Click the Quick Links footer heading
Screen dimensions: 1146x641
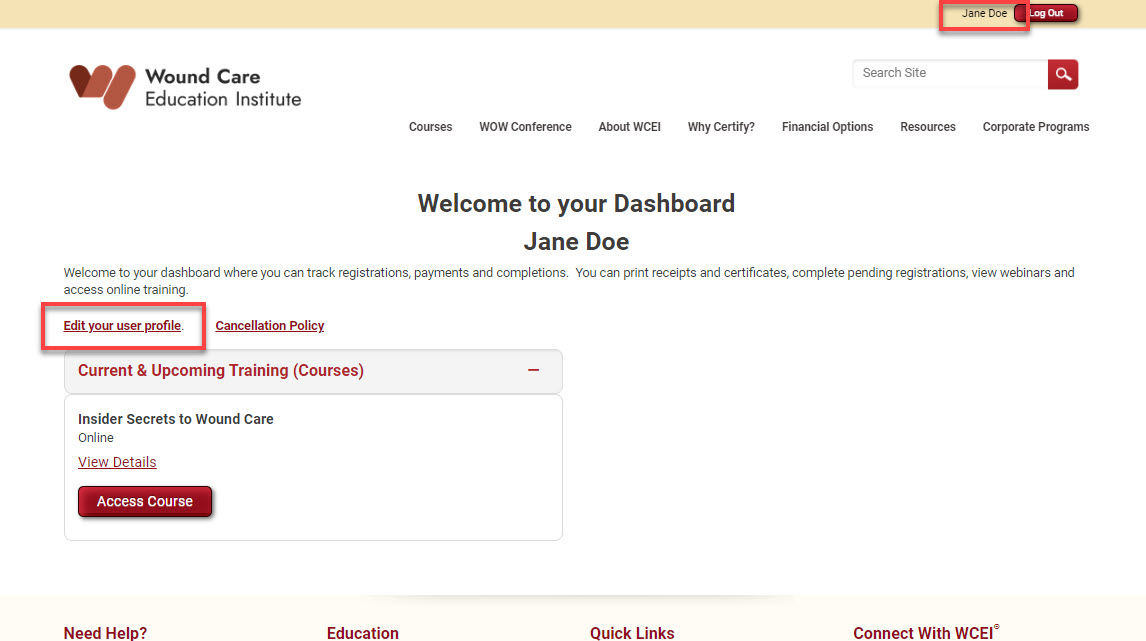click(x=632, y=632)
